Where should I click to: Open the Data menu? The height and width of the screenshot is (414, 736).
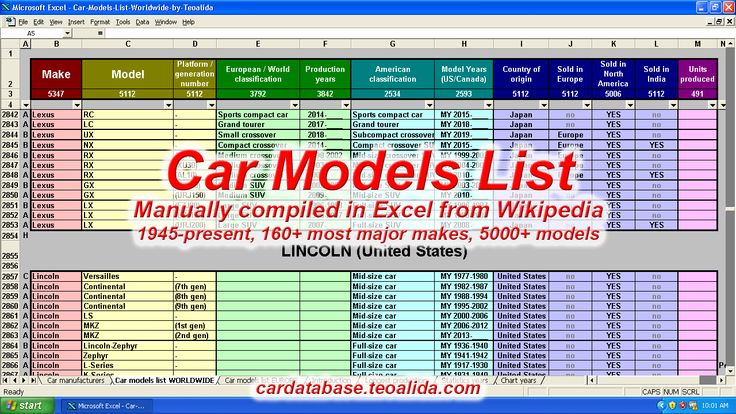pyautogui.click(x=142, y=22)
